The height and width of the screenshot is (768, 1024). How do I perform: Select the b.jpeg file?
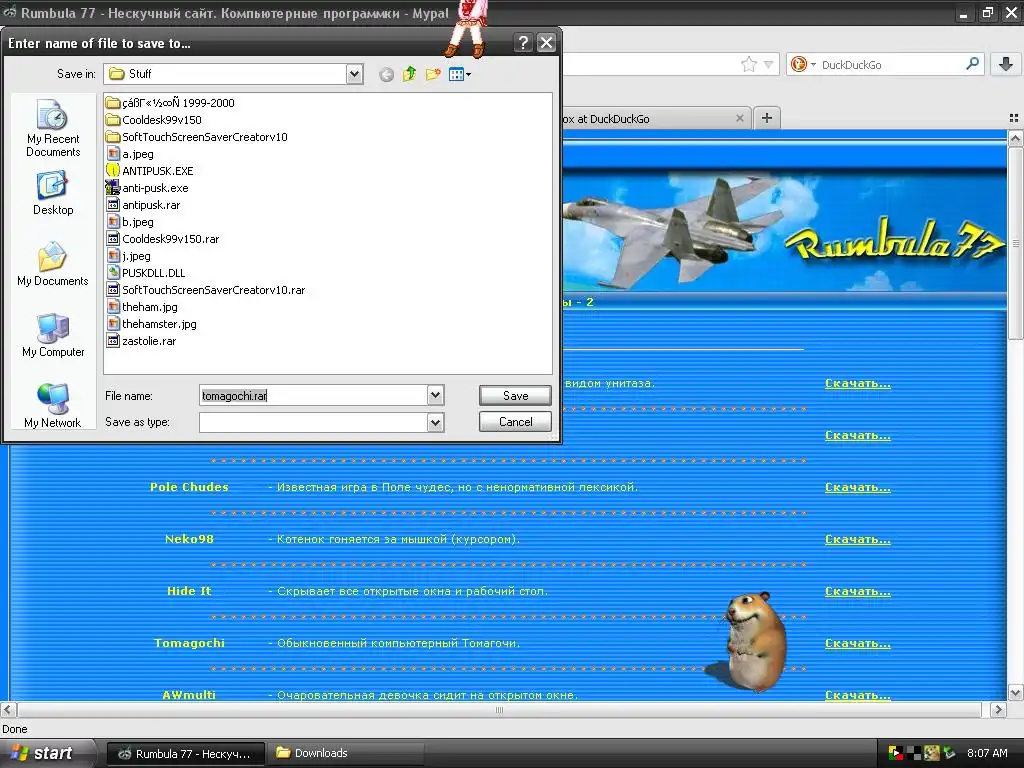pos(131,221)
